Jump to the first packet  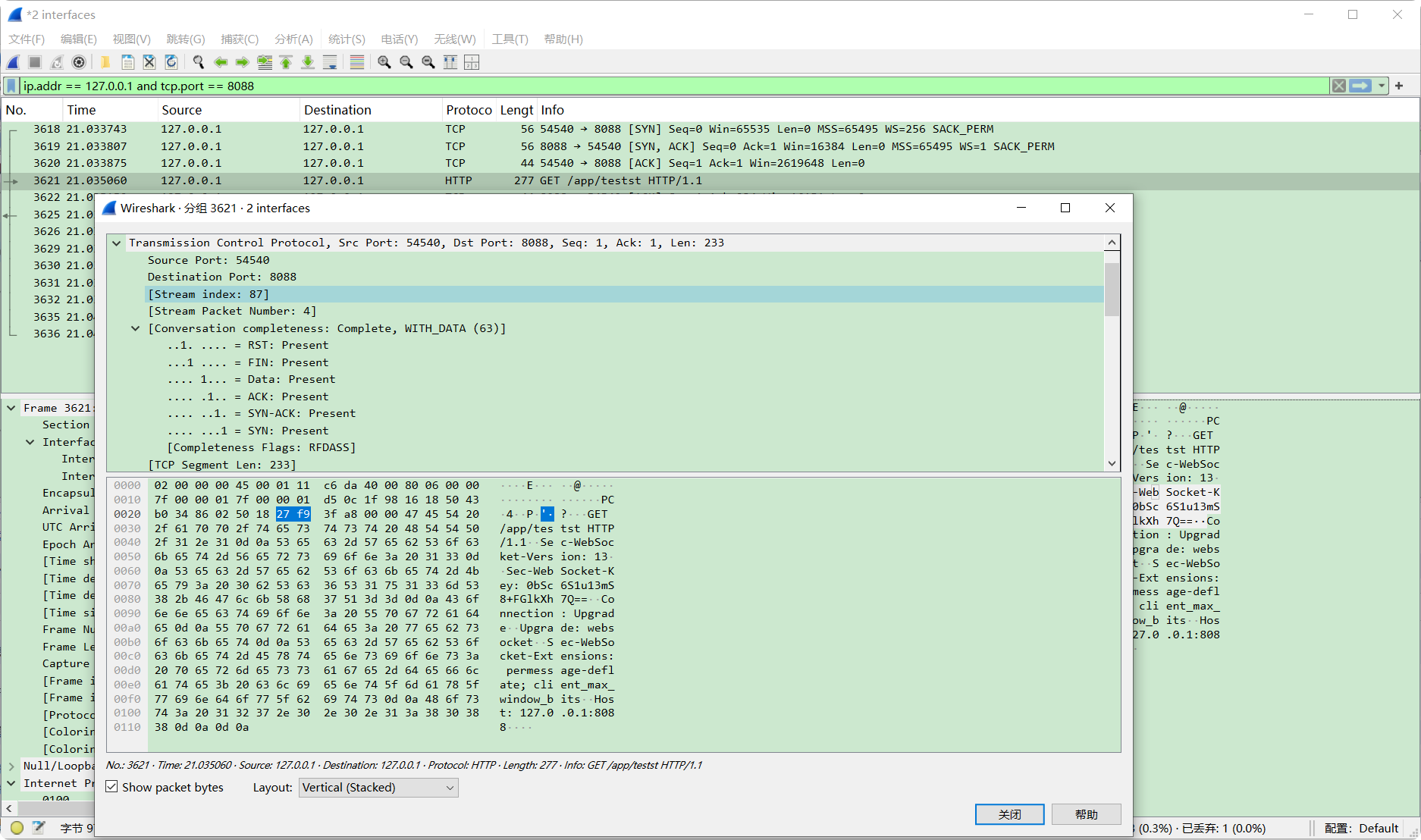click(x=286, y=62)
